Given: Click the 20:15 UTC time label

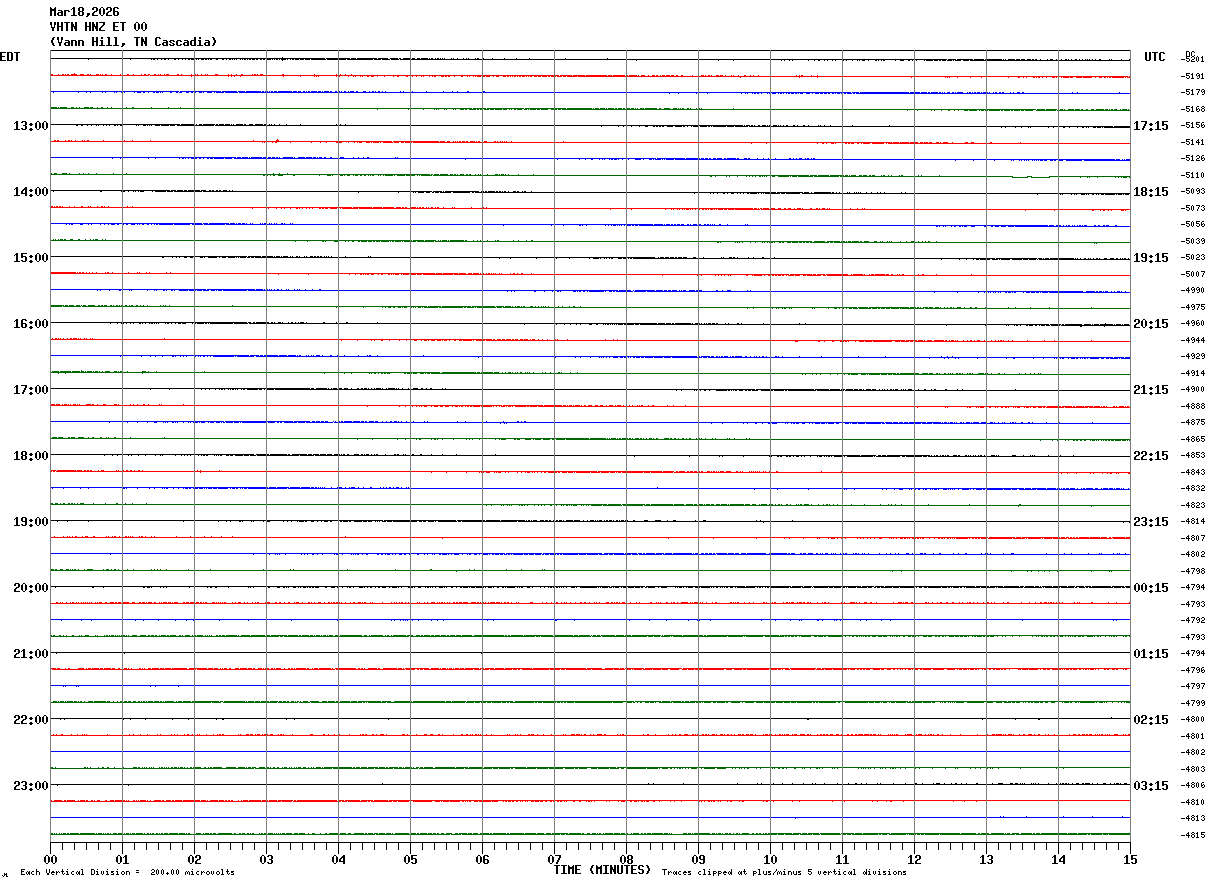Looking at the screenshot, I should [1150, 324].
